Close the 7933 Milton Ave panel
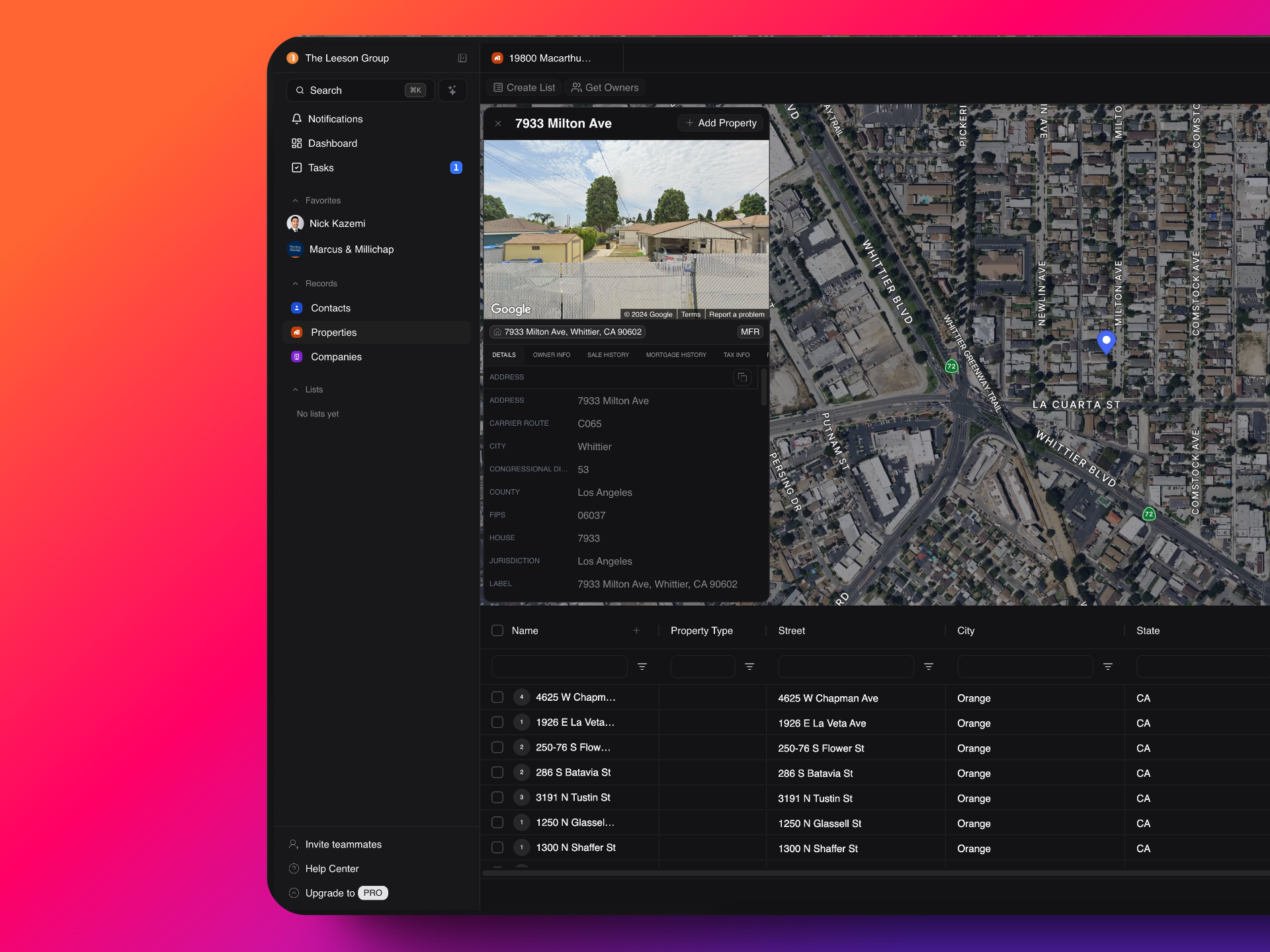The height and width of the screenshot is (952, 1270). pyautogui.click(x=498, y=124)
